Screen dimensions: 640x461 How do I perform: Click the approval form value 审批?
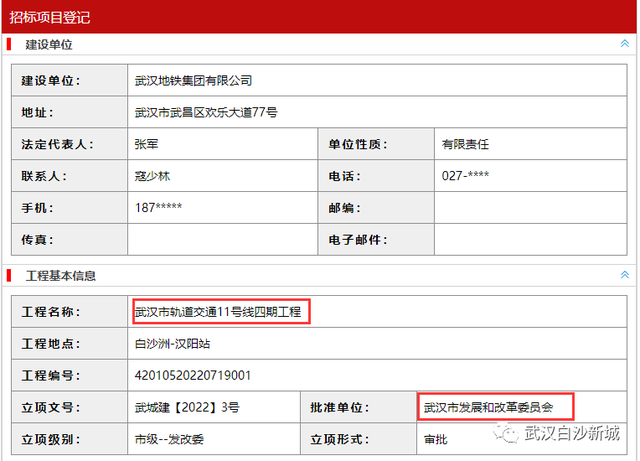436,439
